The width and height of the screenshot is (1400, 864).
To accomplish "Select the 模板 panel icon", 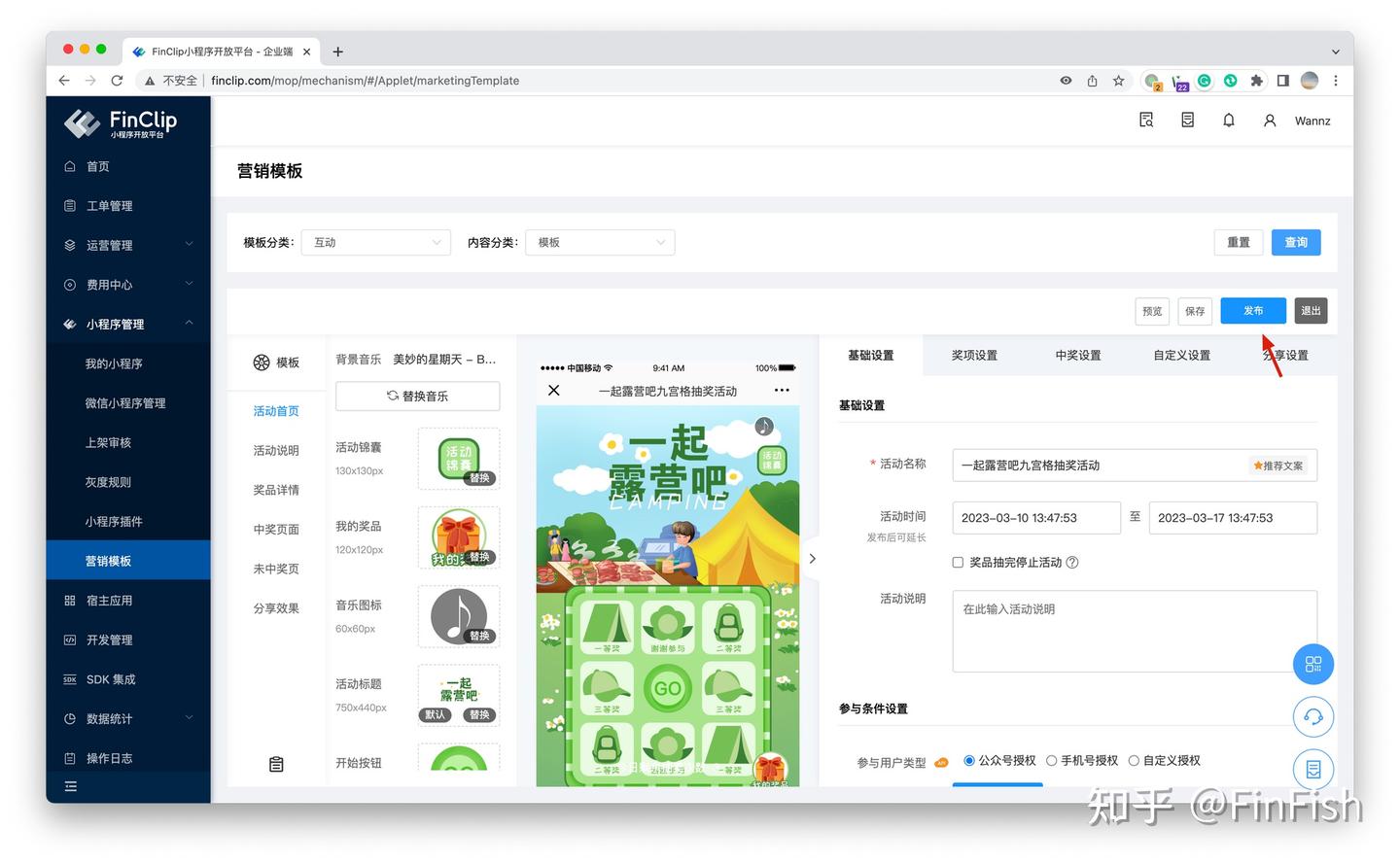I will [x=262, y=363].
